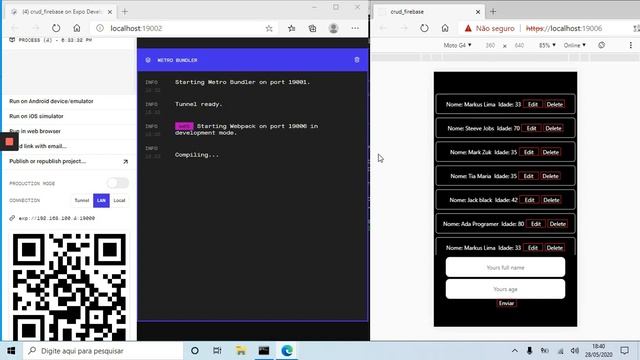
Task: Edit the Ada Programer entry
Action: tap(536, 224)
